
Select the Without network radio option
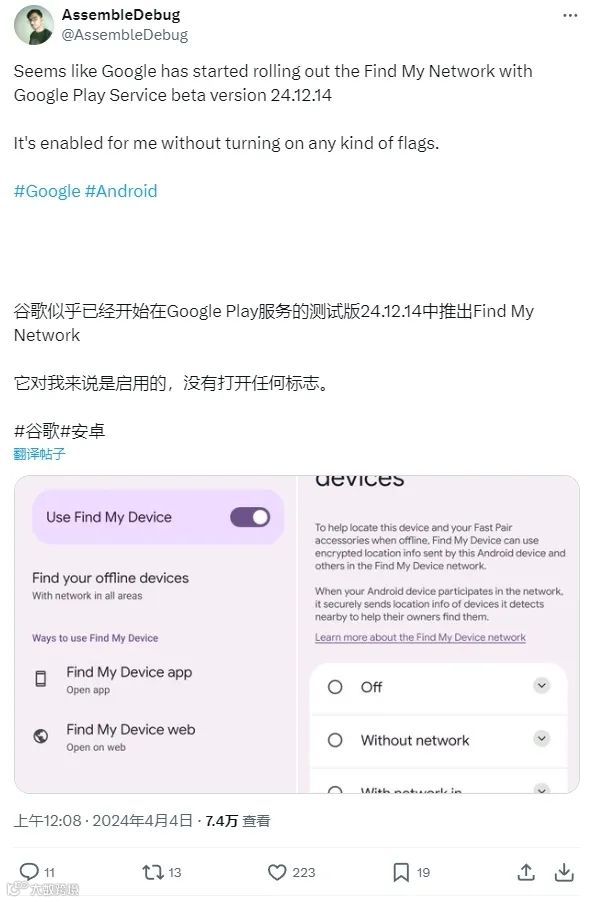pos(335,740)
